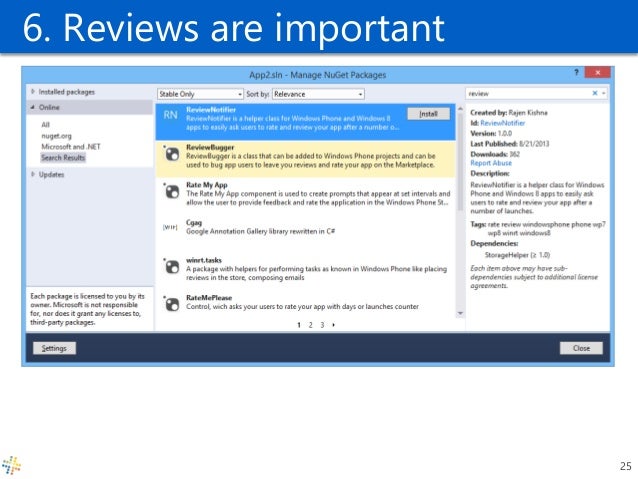Open the Settings button

(54, 348)
